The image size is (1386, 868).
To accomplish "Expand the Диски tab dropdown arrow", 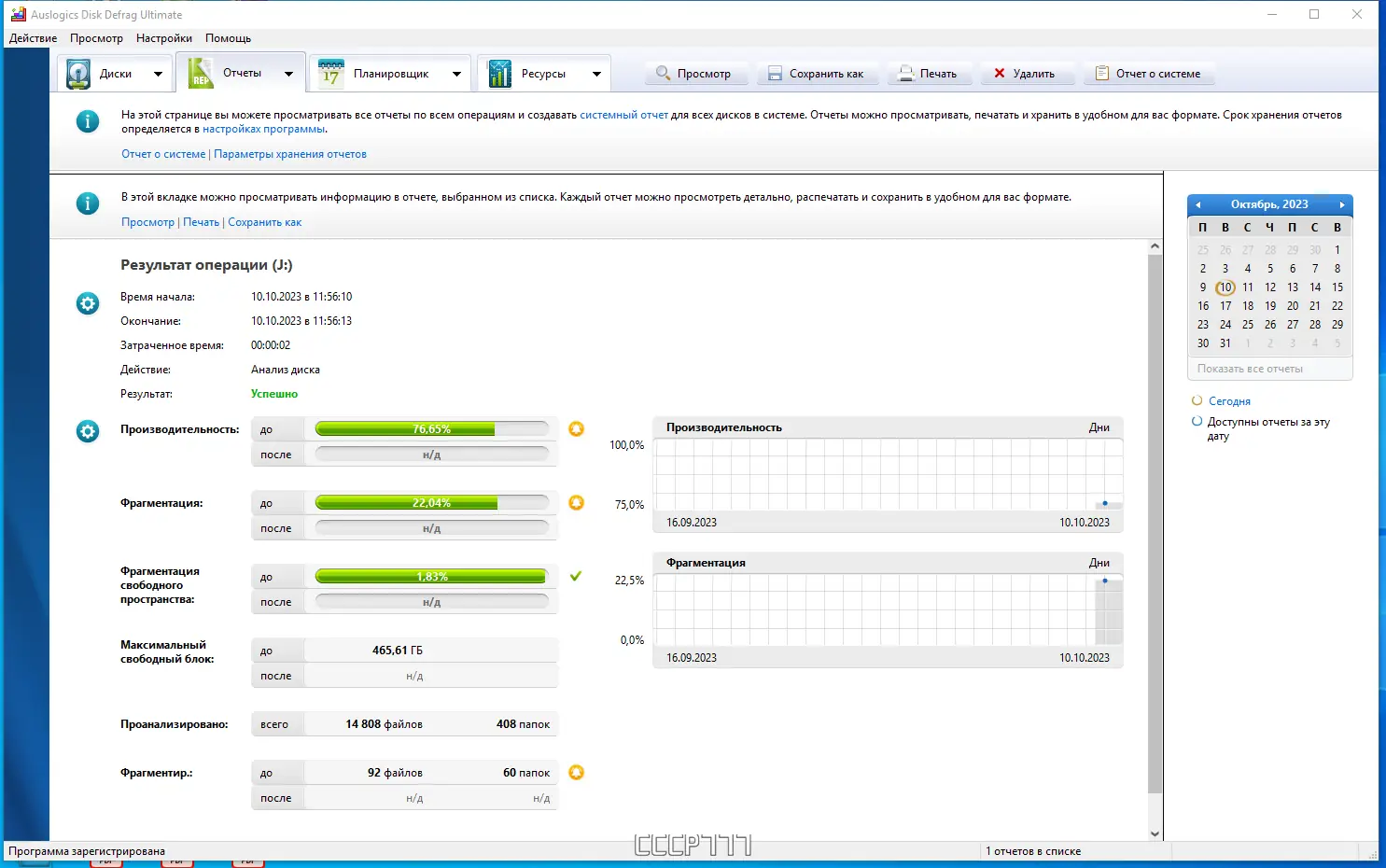I will pos(158,74).
